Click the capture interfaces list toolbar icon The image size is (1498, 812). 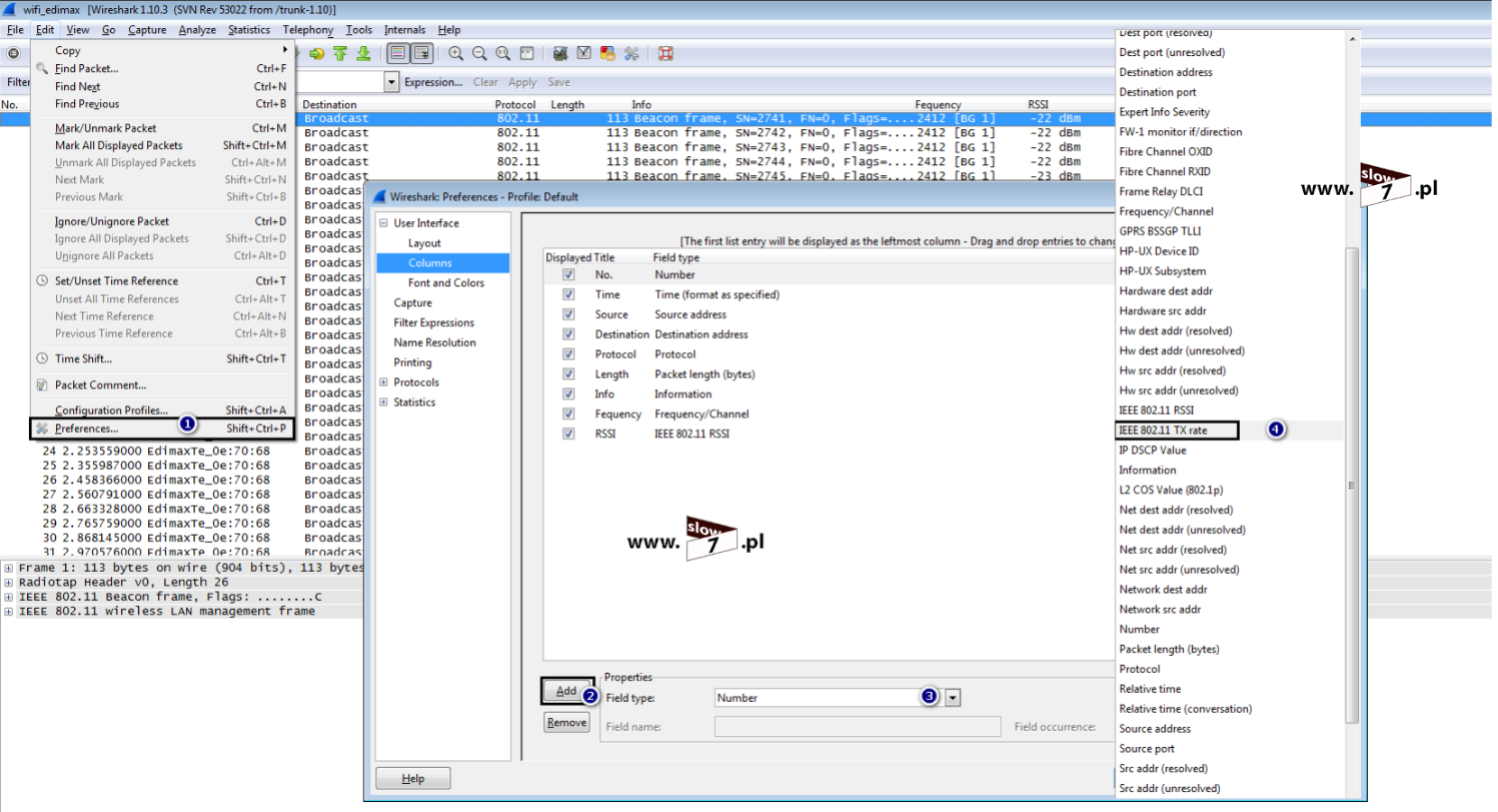pos(14,53)
